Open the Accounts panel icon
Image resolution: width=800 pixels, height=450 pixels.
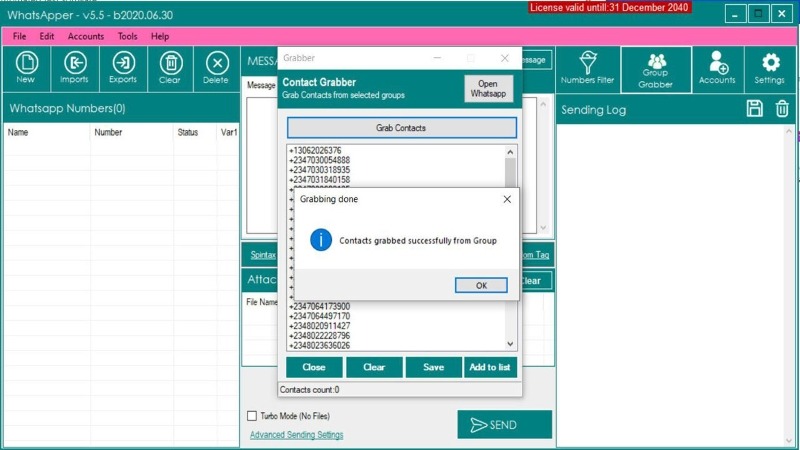717,68
